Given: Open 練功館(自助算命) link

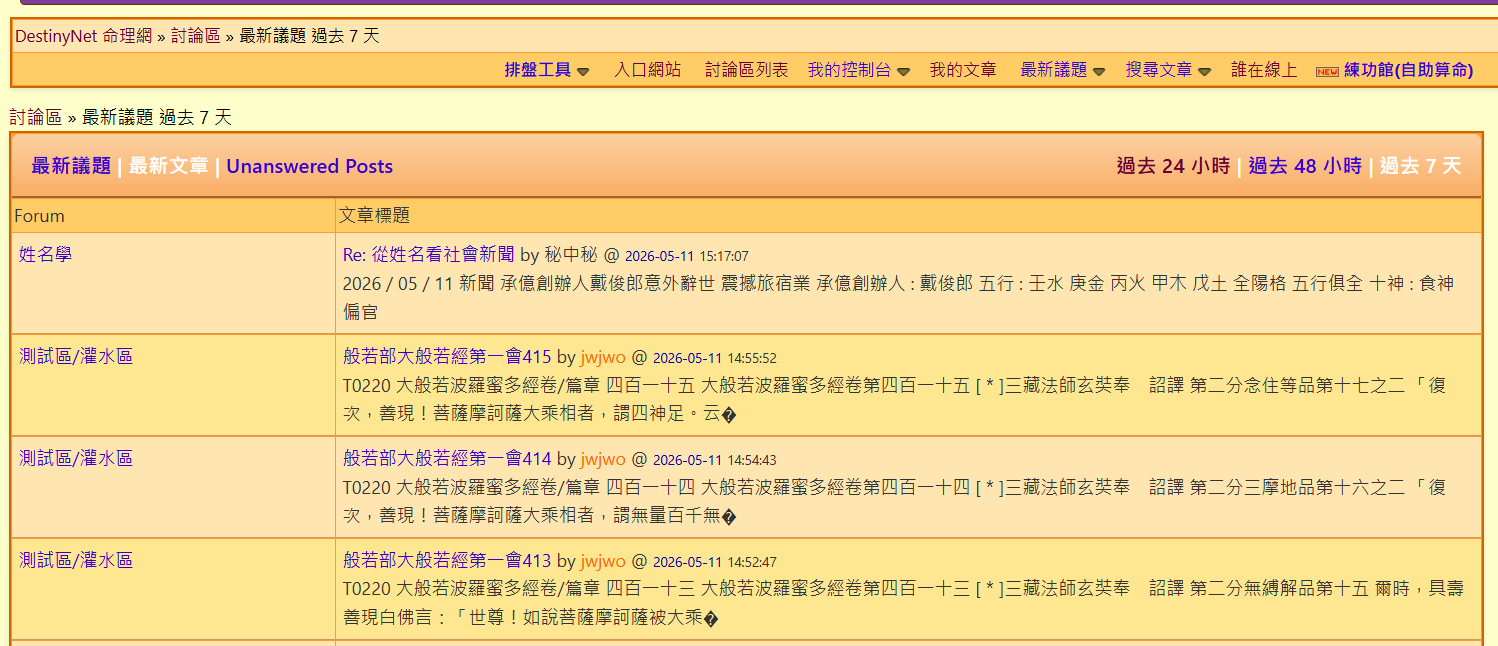Looking at the screenshot, I should pyautogui.click(x=1409, y=70).
